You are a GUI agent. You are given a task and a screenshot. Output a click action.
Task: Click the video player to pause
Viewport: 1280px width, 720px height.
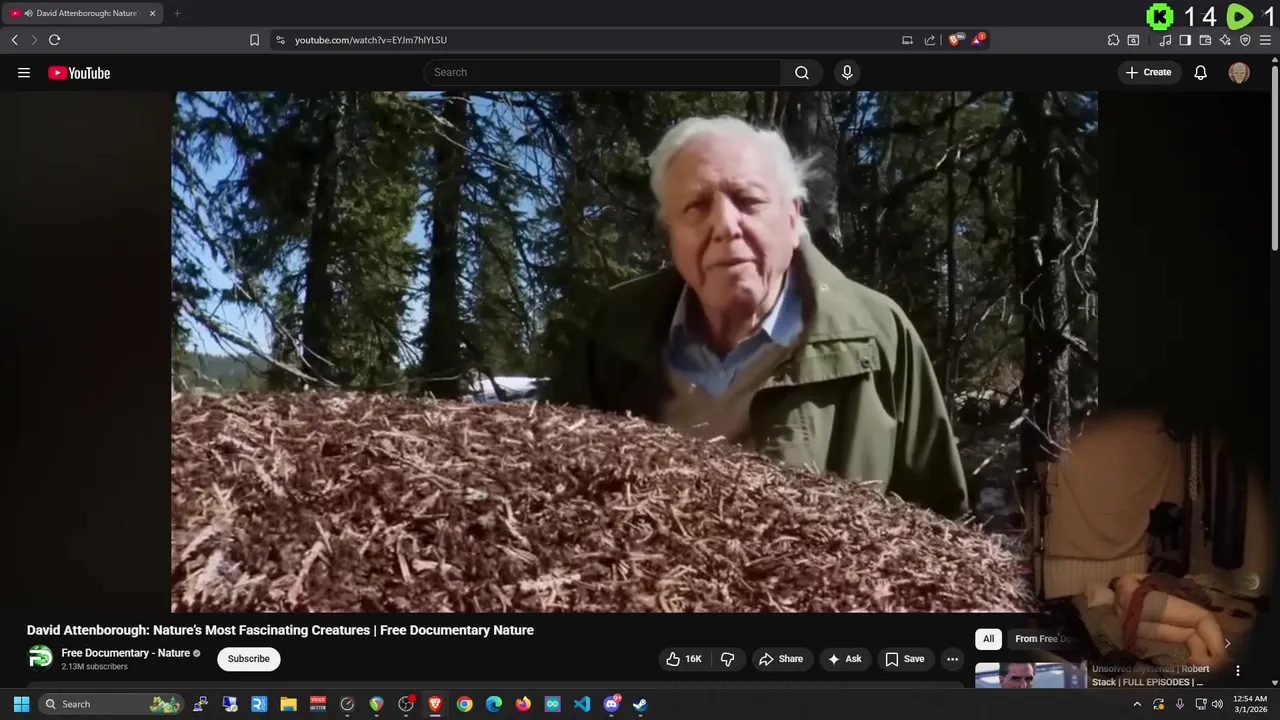(x=635, y=351)
